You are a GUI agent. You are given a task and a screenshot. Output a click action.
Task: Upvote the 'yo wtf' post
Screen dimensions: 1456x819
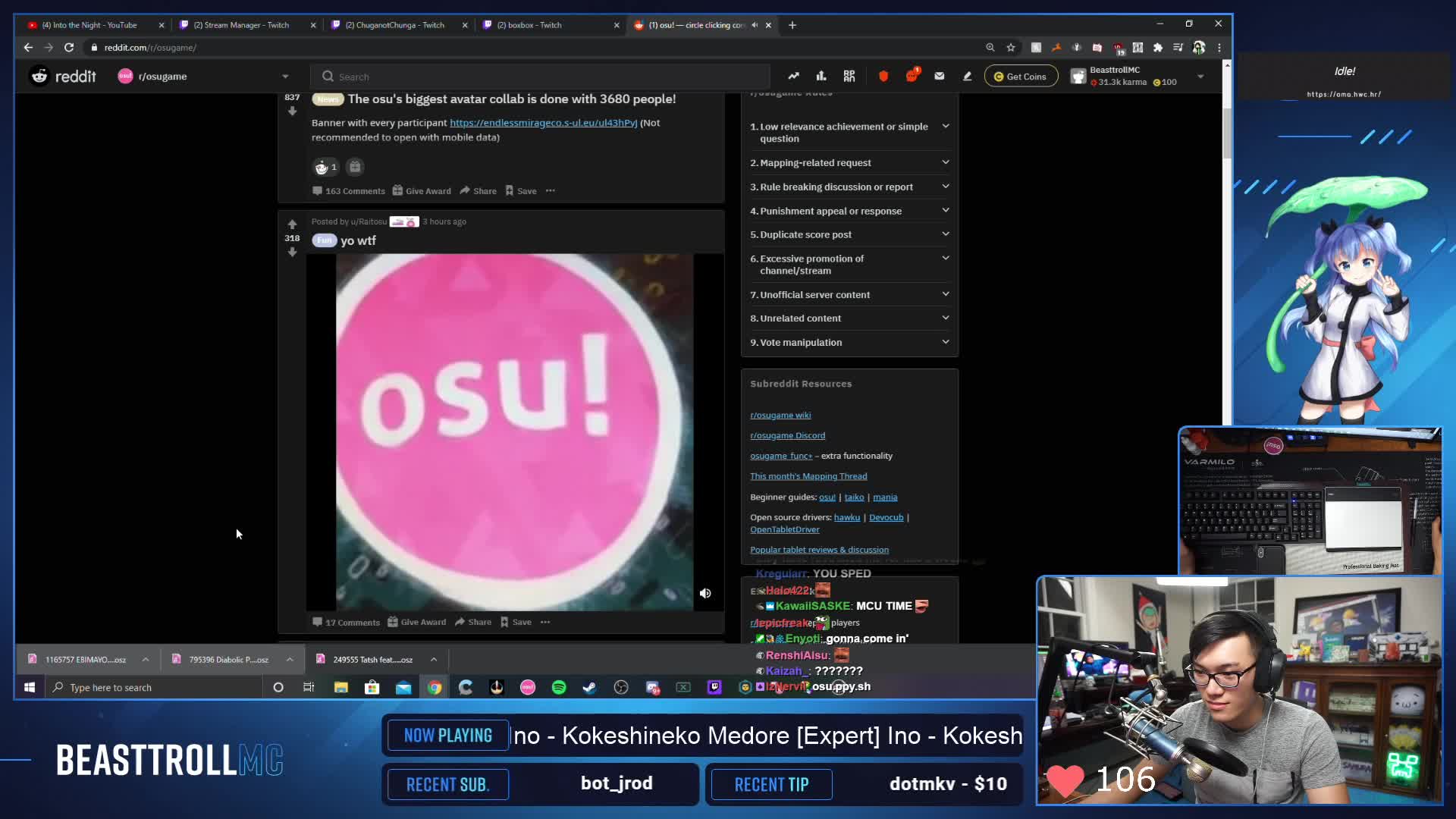pos(292,224)
